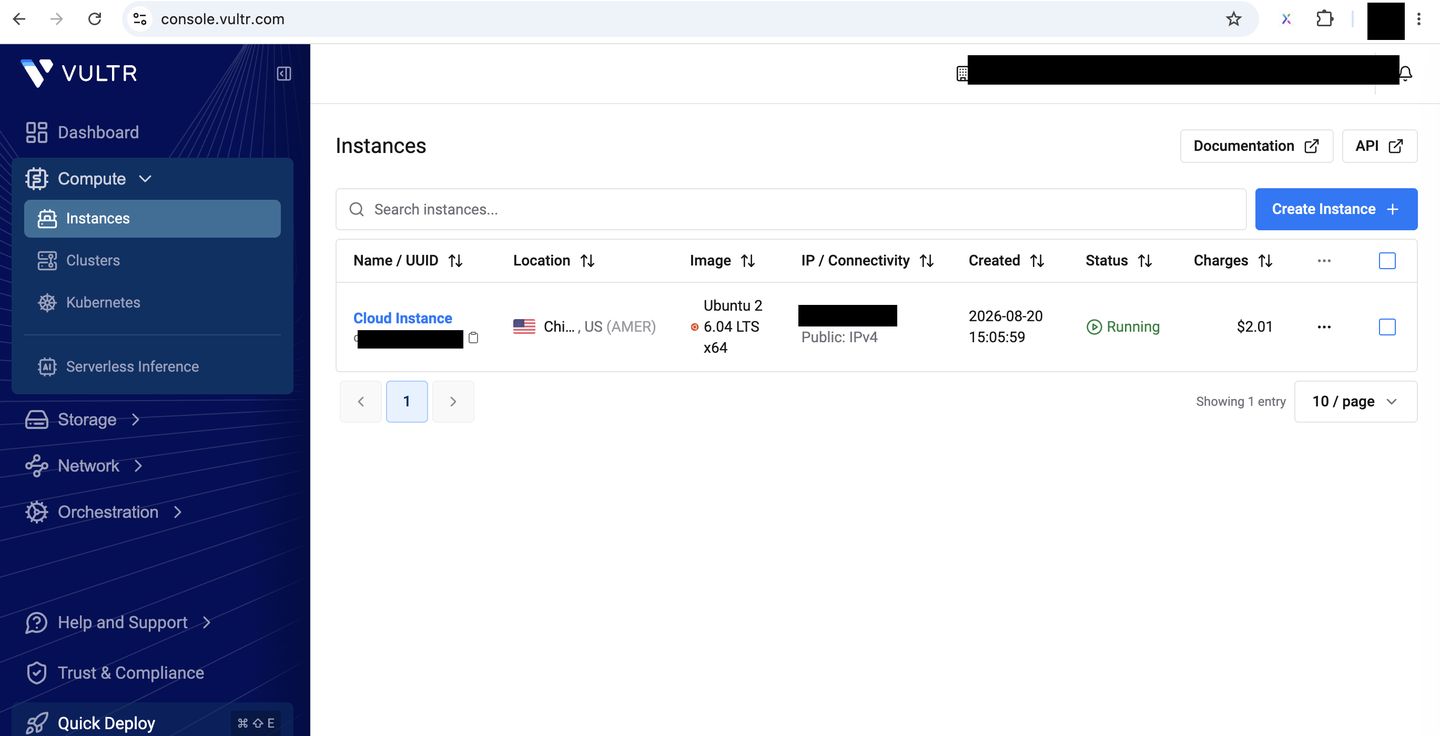Image resolution: width=1440 pixels, height=736 pixels.
Task: Go to previous page arrow
Action: (361, 401)
